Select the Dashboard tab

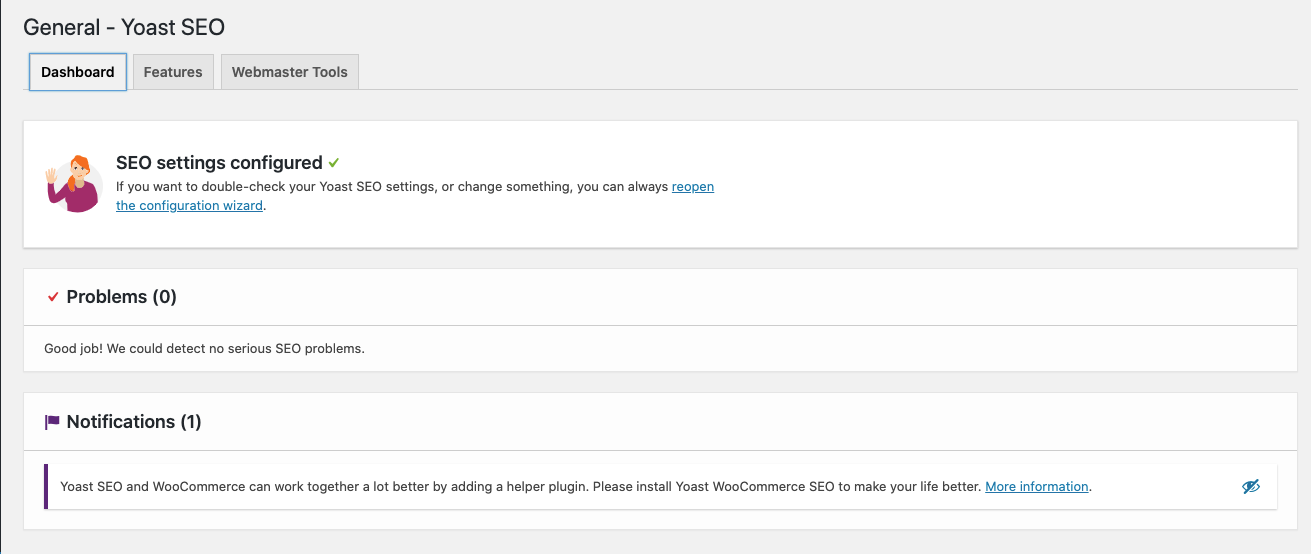click(78, 72)
